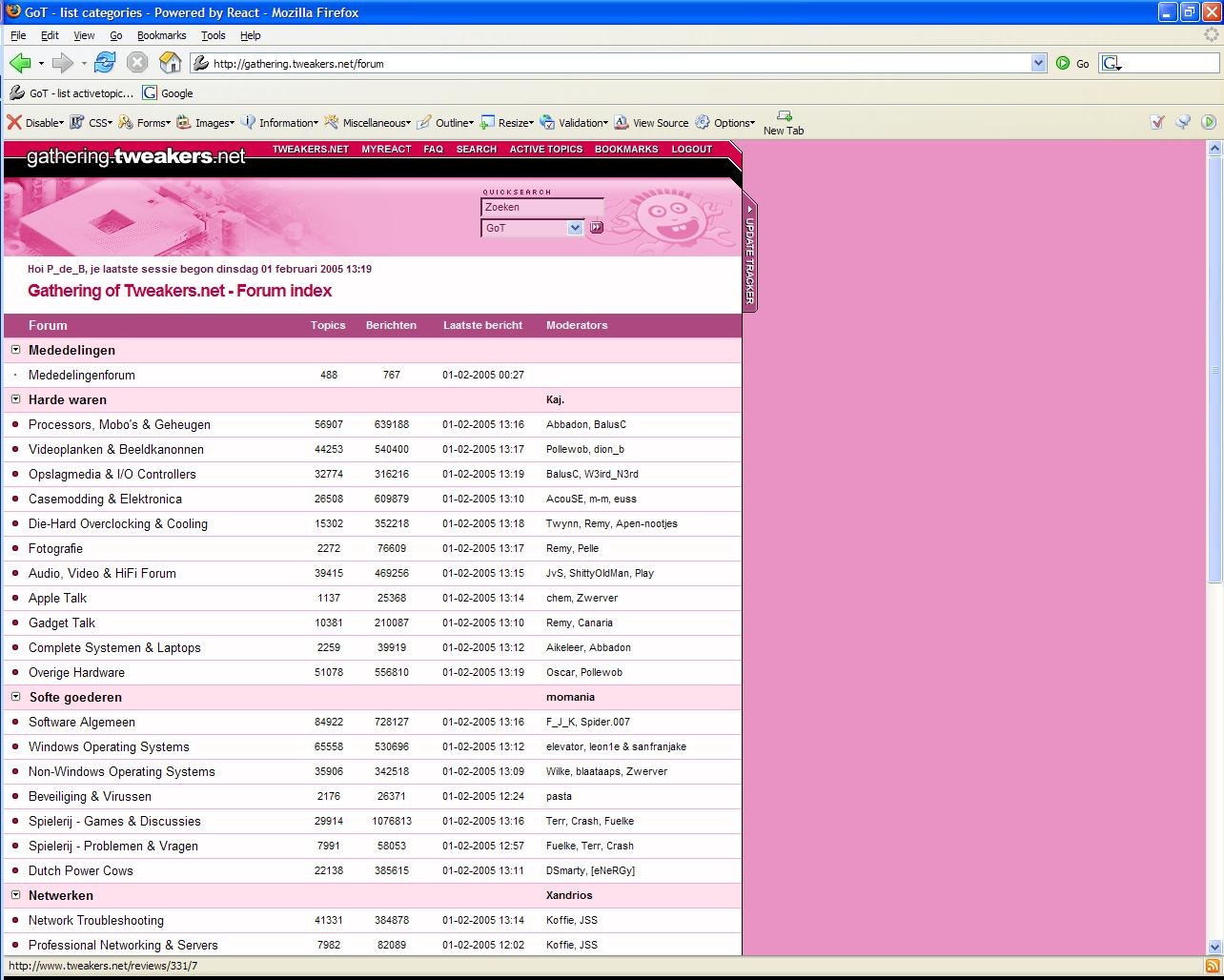This screenshot has height=980, width=1224.
Task: Open the Options developer toolbar menu
Action: coord(725,123)
